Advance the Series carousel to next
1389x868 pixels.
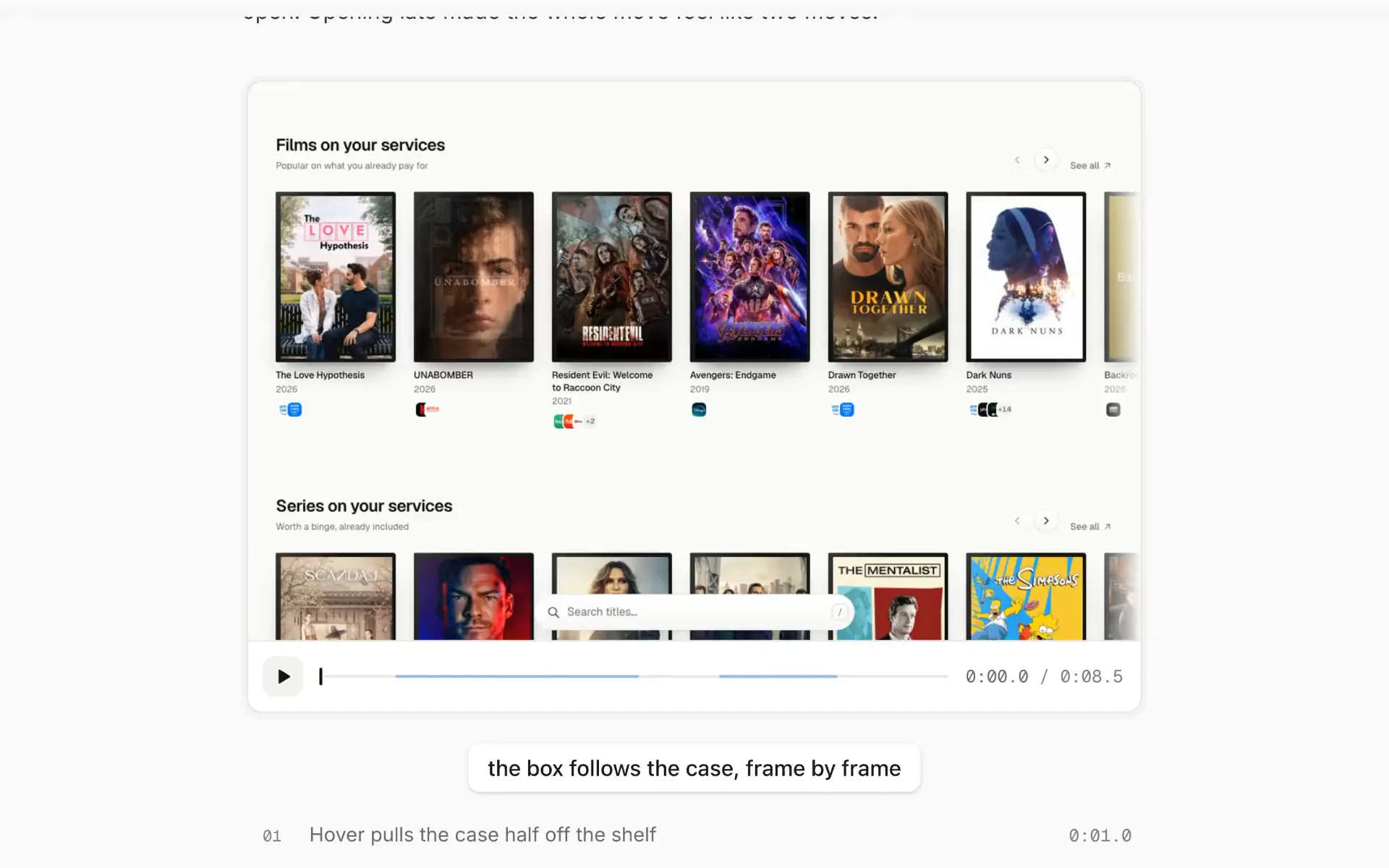coord(1046,521)
